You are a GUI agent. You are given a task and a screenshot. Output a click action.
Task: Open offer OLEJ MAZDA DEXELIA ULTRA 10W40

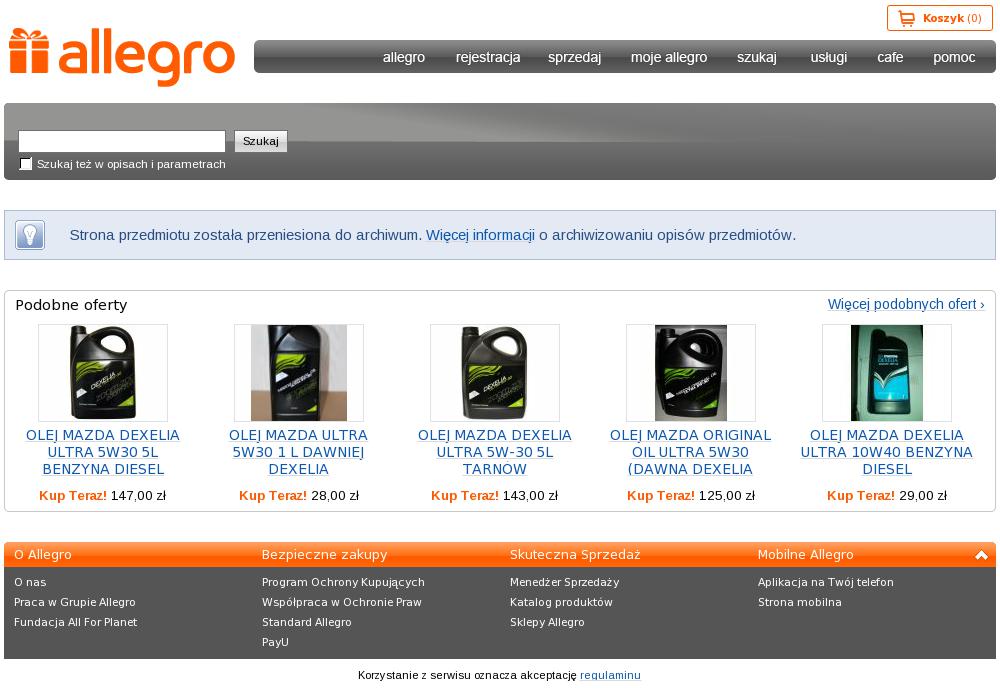pos(886,452)
